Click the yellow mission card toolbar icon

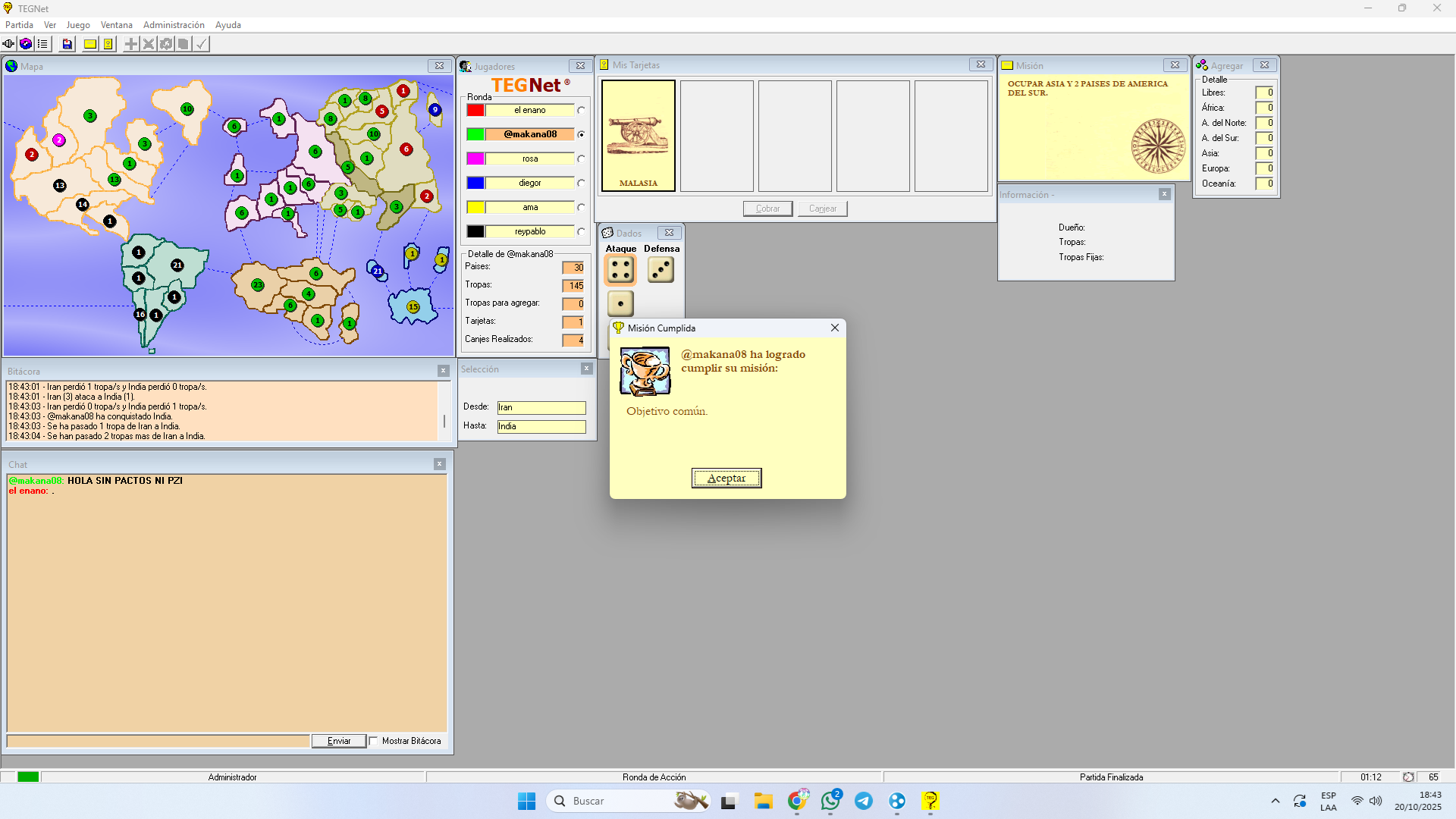[x=90, y=44]
